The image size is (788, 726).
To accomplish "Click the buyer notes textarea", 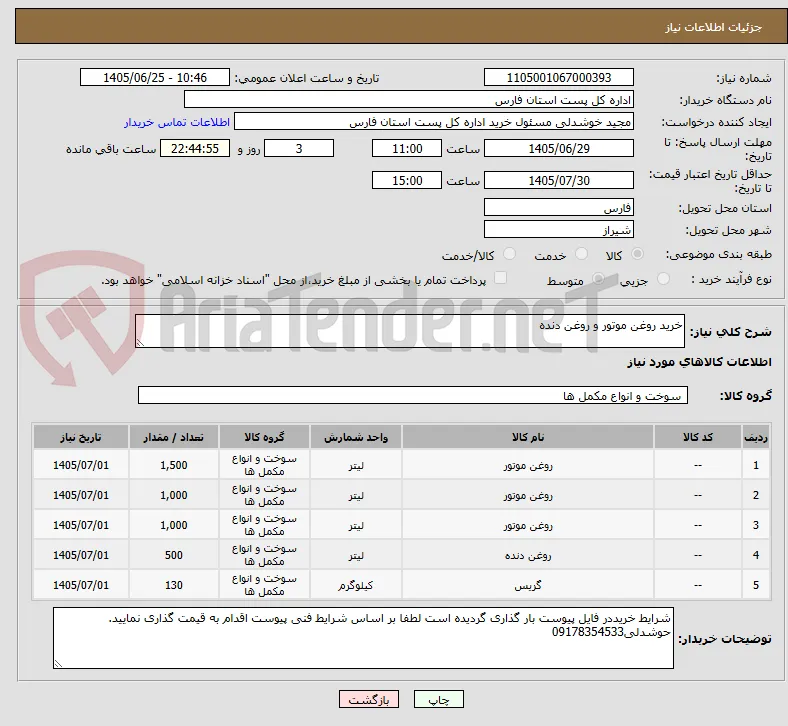I will (x=363, y=638).
